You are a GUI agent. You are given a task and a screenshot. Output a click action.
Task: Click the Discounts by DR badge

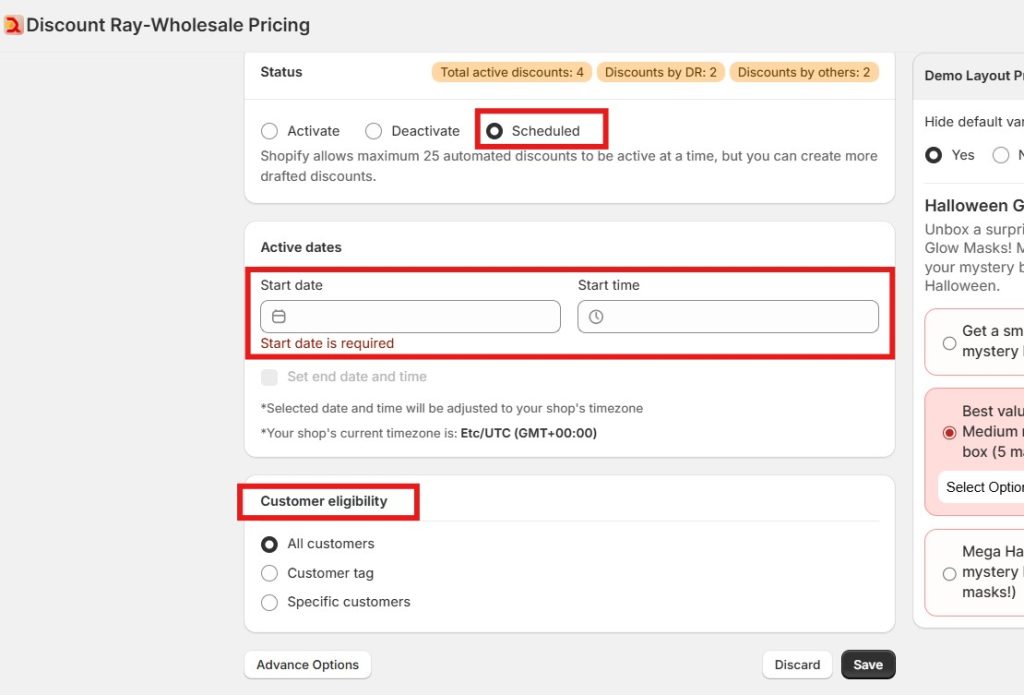(660, 72)
